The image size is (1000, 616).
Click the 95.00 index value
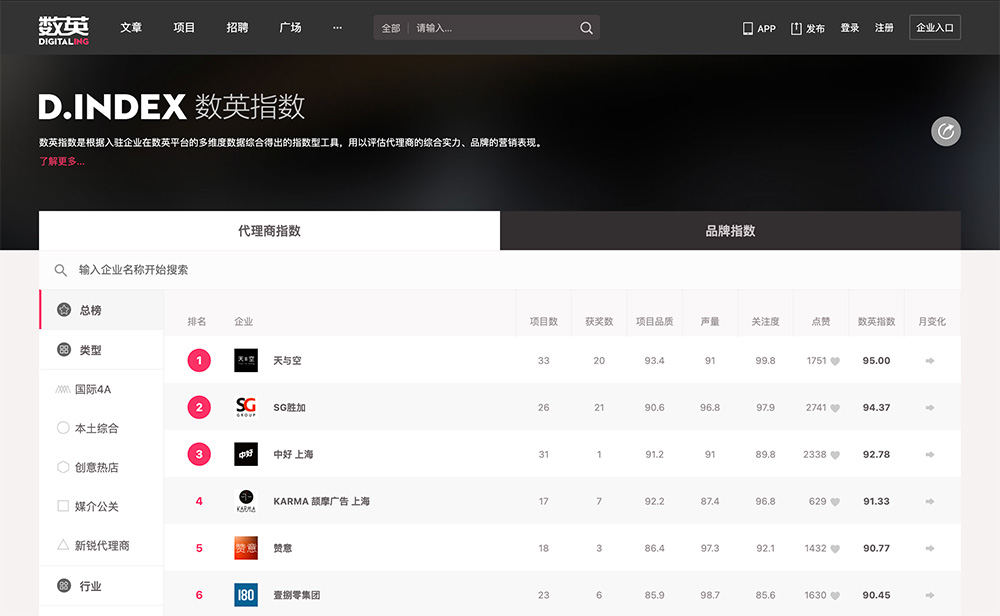coord(876,360)
